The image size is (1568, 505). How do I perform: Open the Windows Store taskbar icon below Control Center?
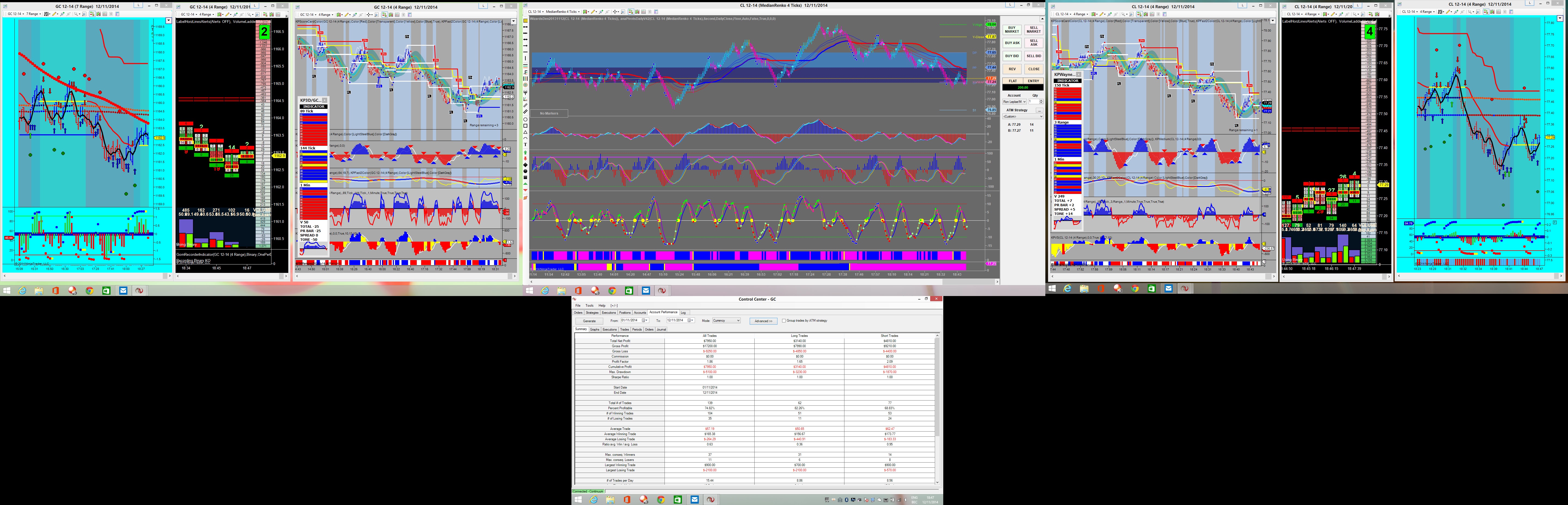coord(678,500)
